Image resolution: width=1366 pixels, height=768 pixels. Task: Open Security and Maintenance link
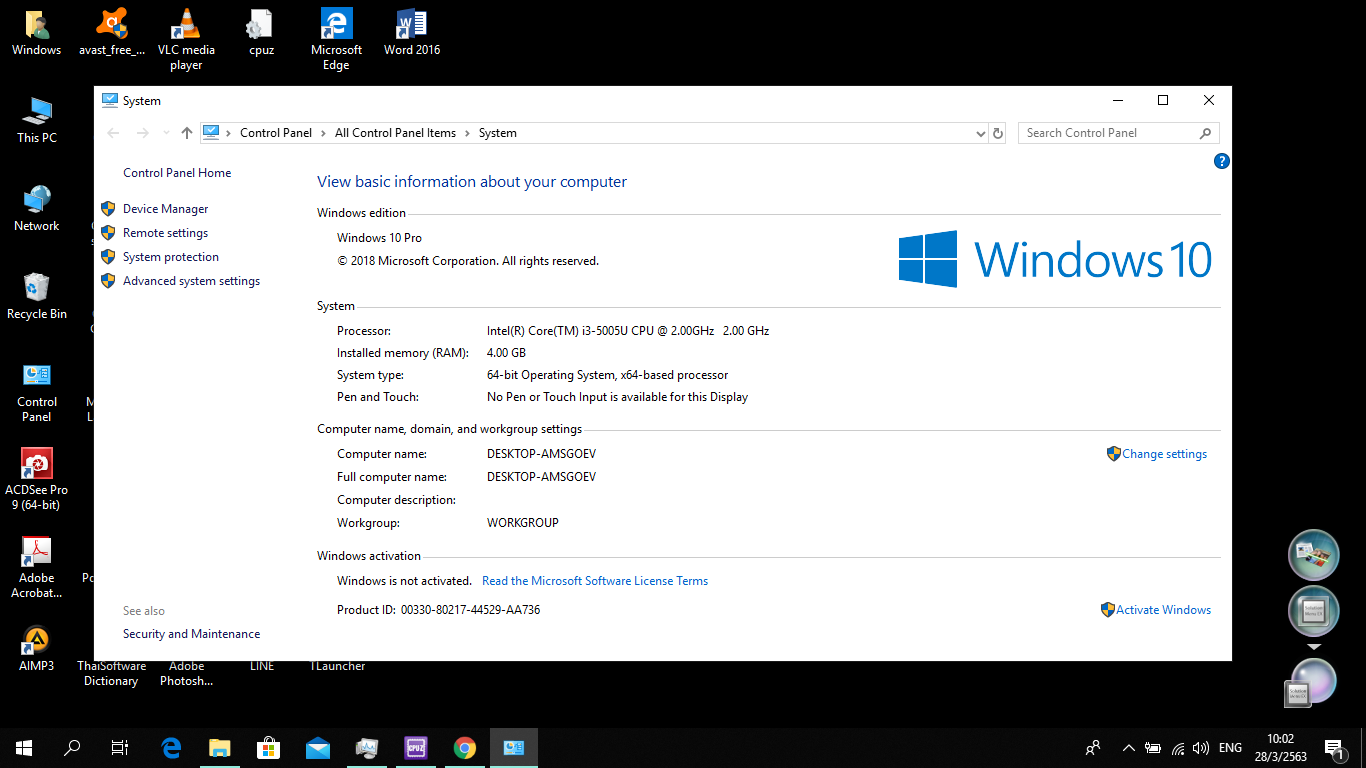point(191,634)
